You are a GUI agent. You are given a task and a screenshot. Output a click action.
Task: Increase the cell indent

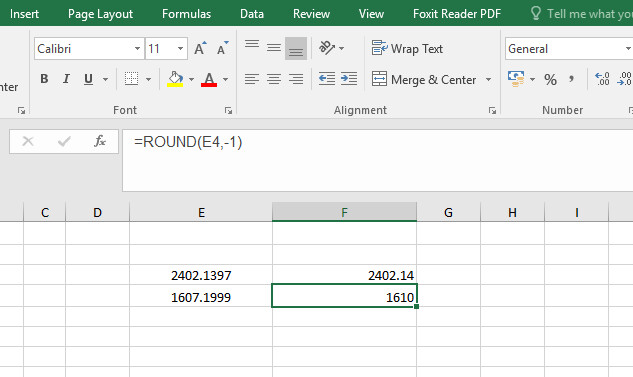(x=349, y=79)
